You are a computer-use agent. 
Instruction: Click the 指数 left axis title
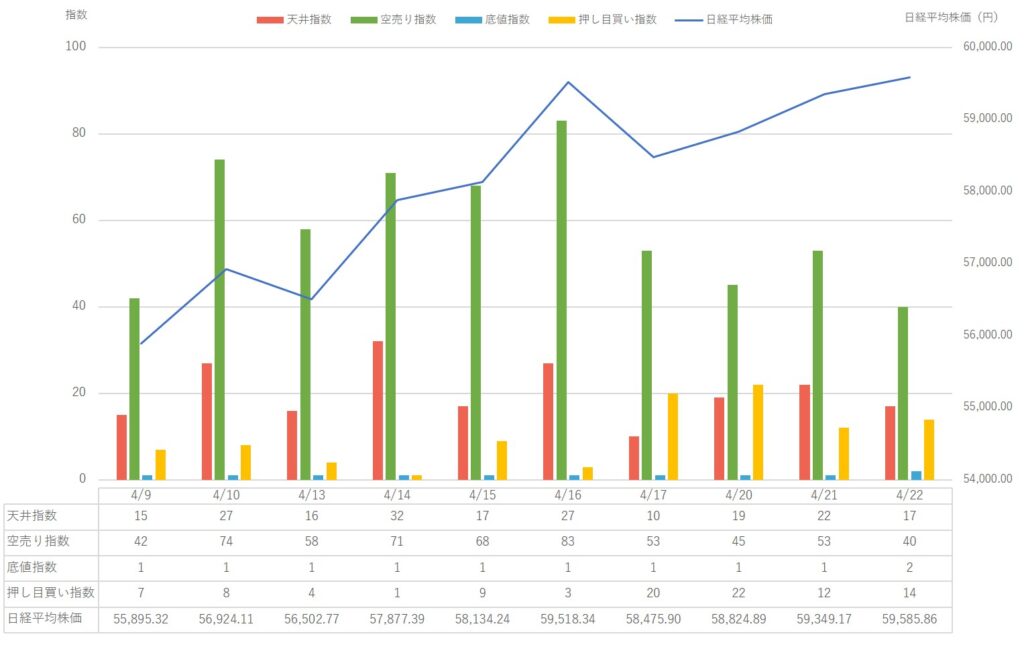(x=76, y=15)
